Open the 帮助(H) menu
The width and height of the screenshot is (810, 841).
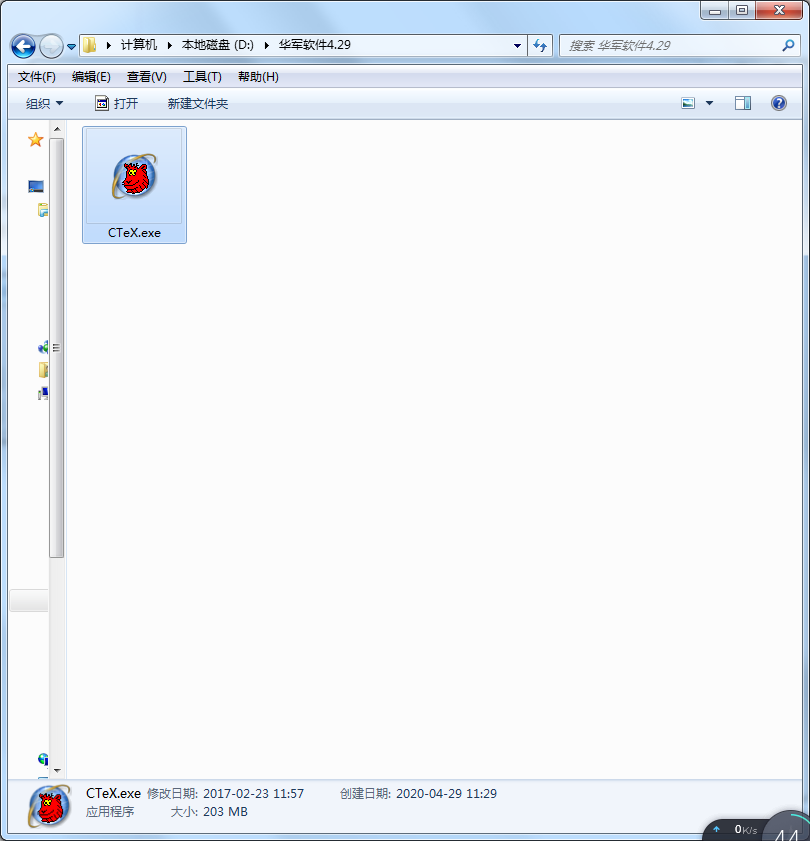point(258,77)
